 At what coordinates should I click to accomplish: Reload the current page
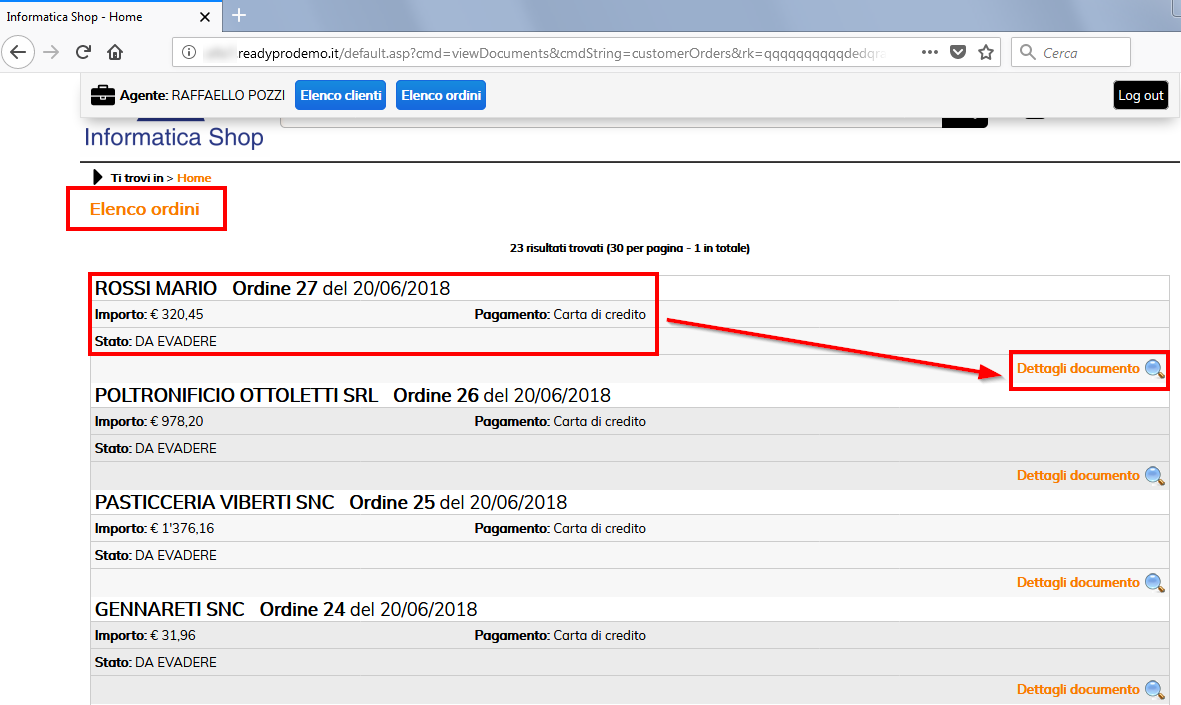84,52
